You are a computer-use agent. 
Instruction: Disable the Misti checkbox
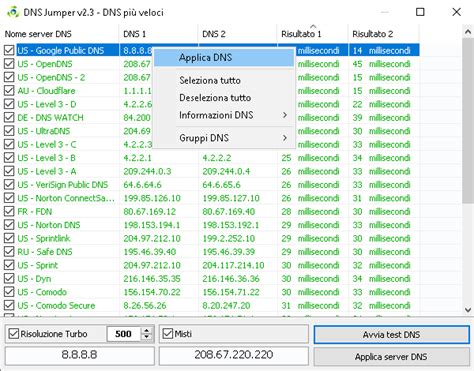(168, 334)
